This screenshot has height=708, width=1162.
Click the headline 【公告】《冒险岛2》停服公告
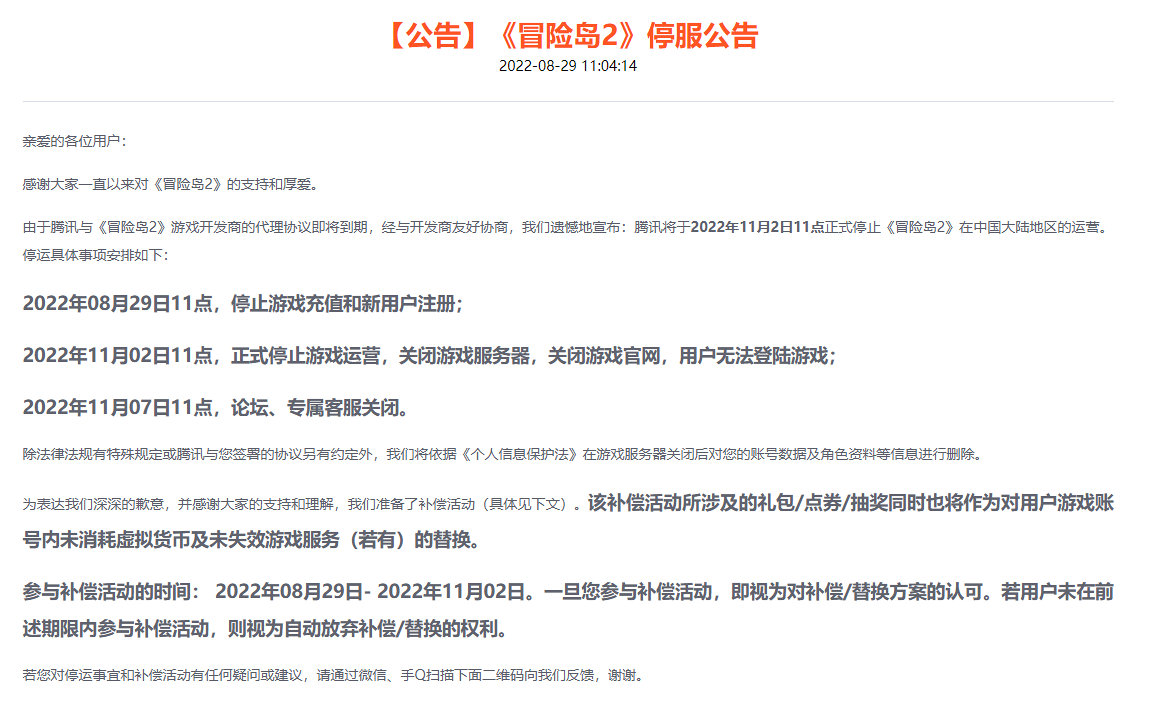click(x=571, y=35)
